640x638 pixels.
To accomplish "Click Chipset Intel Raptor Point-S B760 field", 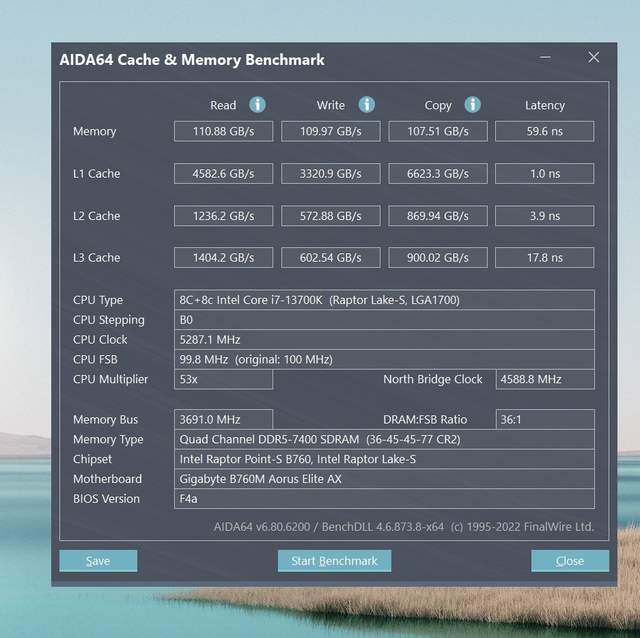I will click(384, 459).
